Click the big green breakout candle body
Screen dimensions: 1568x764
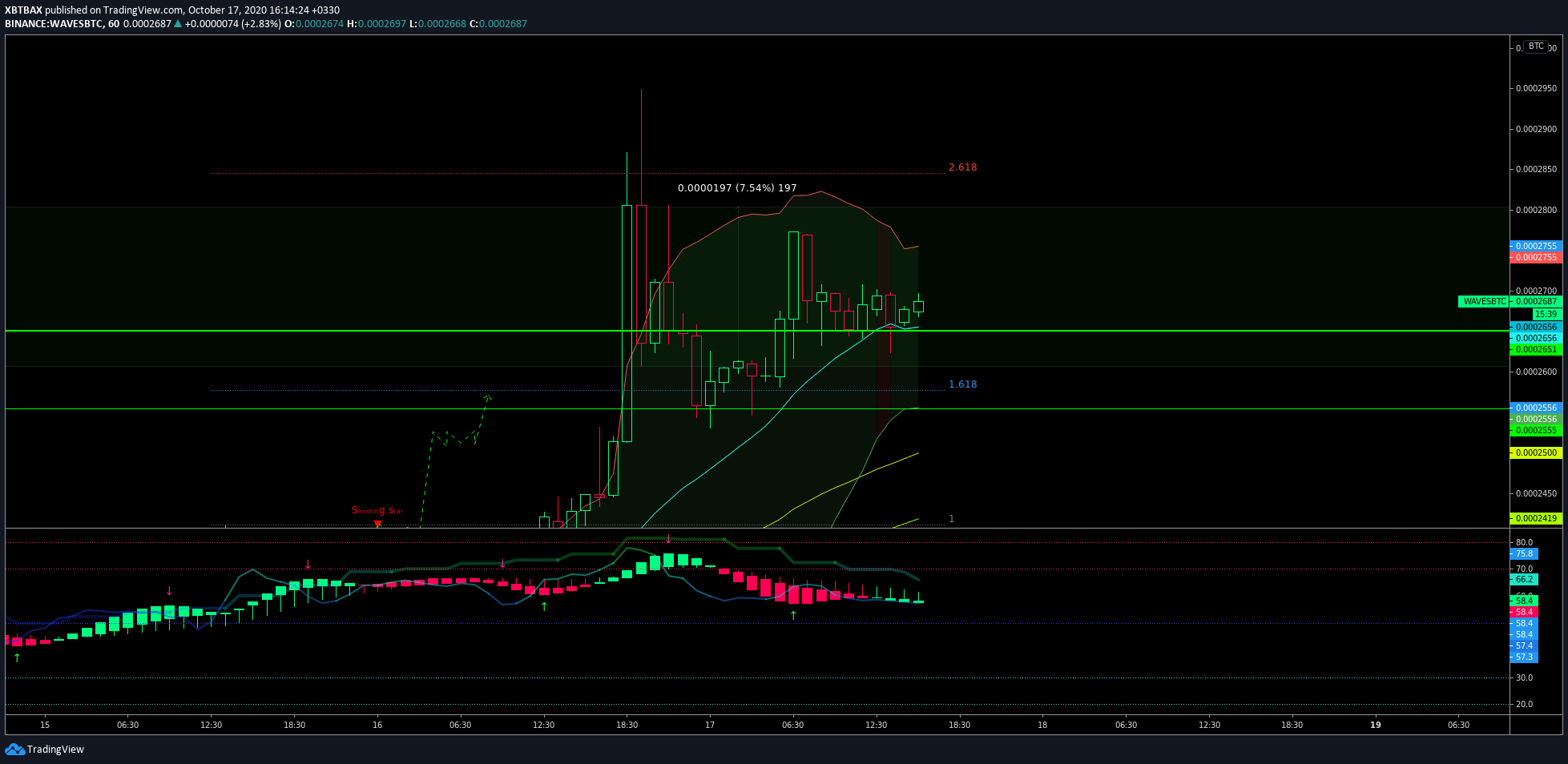tap(627, 323)
